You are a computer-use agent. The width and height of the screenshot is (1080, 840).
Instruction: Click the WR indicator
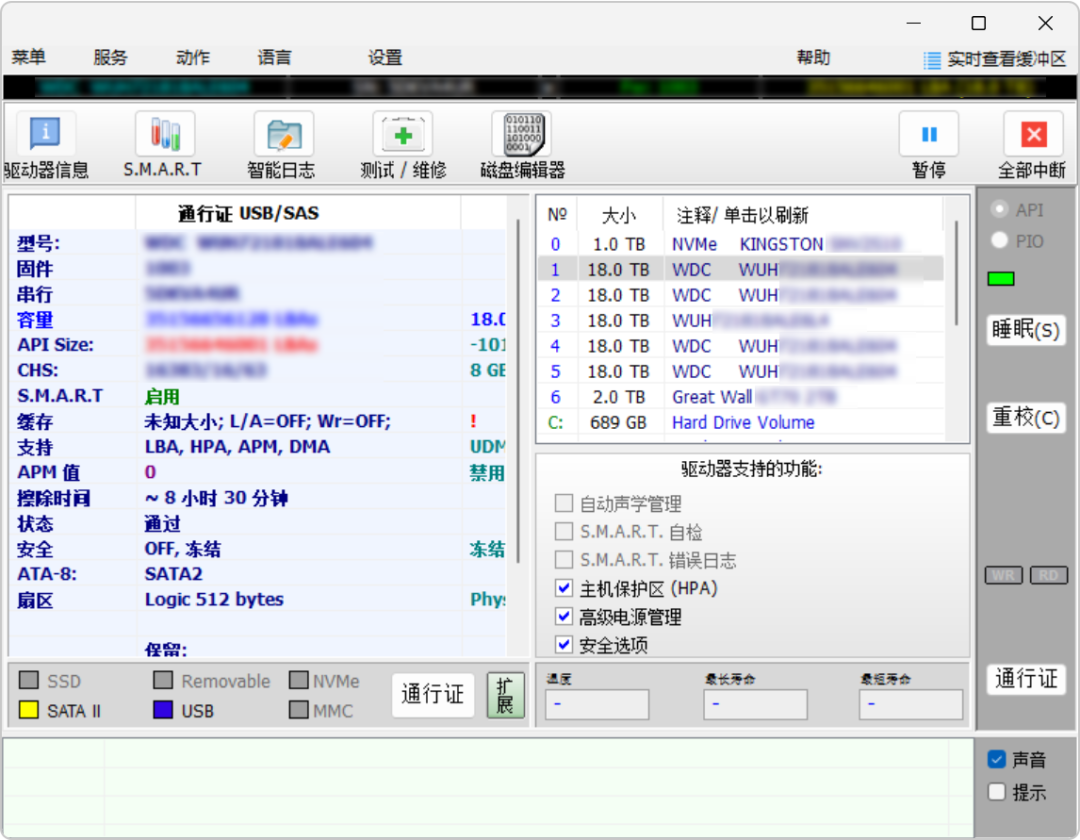(x=1004, y=576)
